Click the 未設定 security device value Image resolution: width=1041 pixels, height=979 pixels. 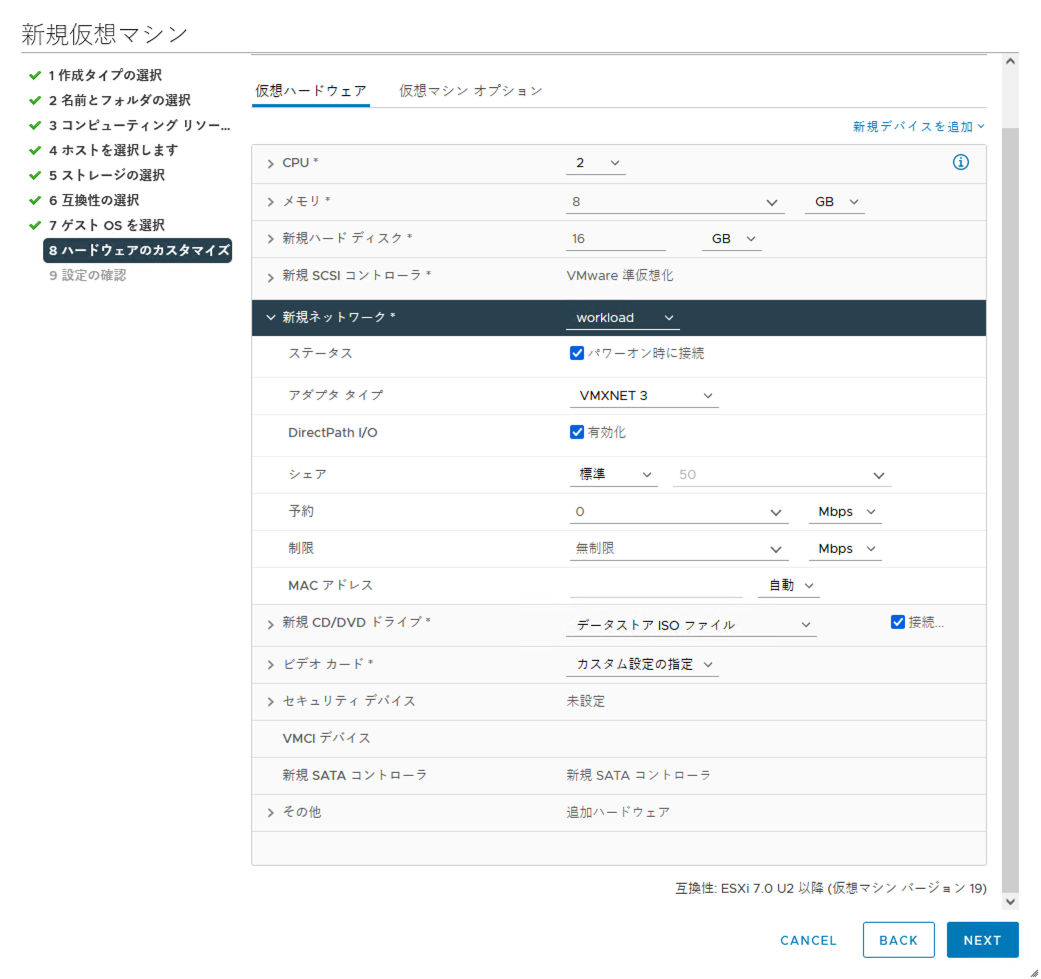coord(586,702)
